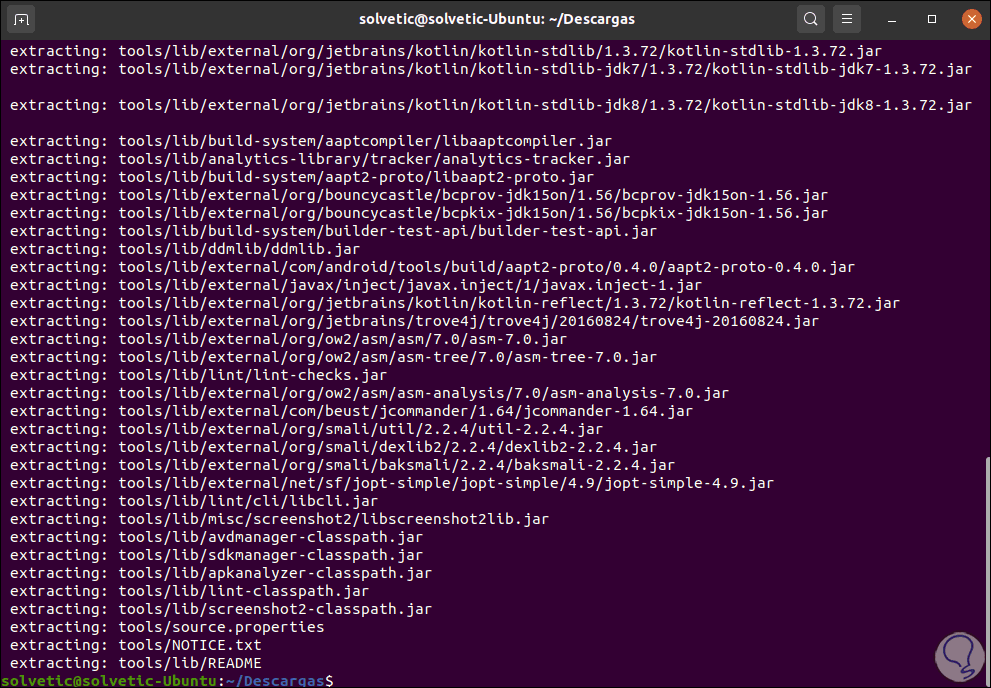Click the ddmlib.jar extraction line

[238, 249]
